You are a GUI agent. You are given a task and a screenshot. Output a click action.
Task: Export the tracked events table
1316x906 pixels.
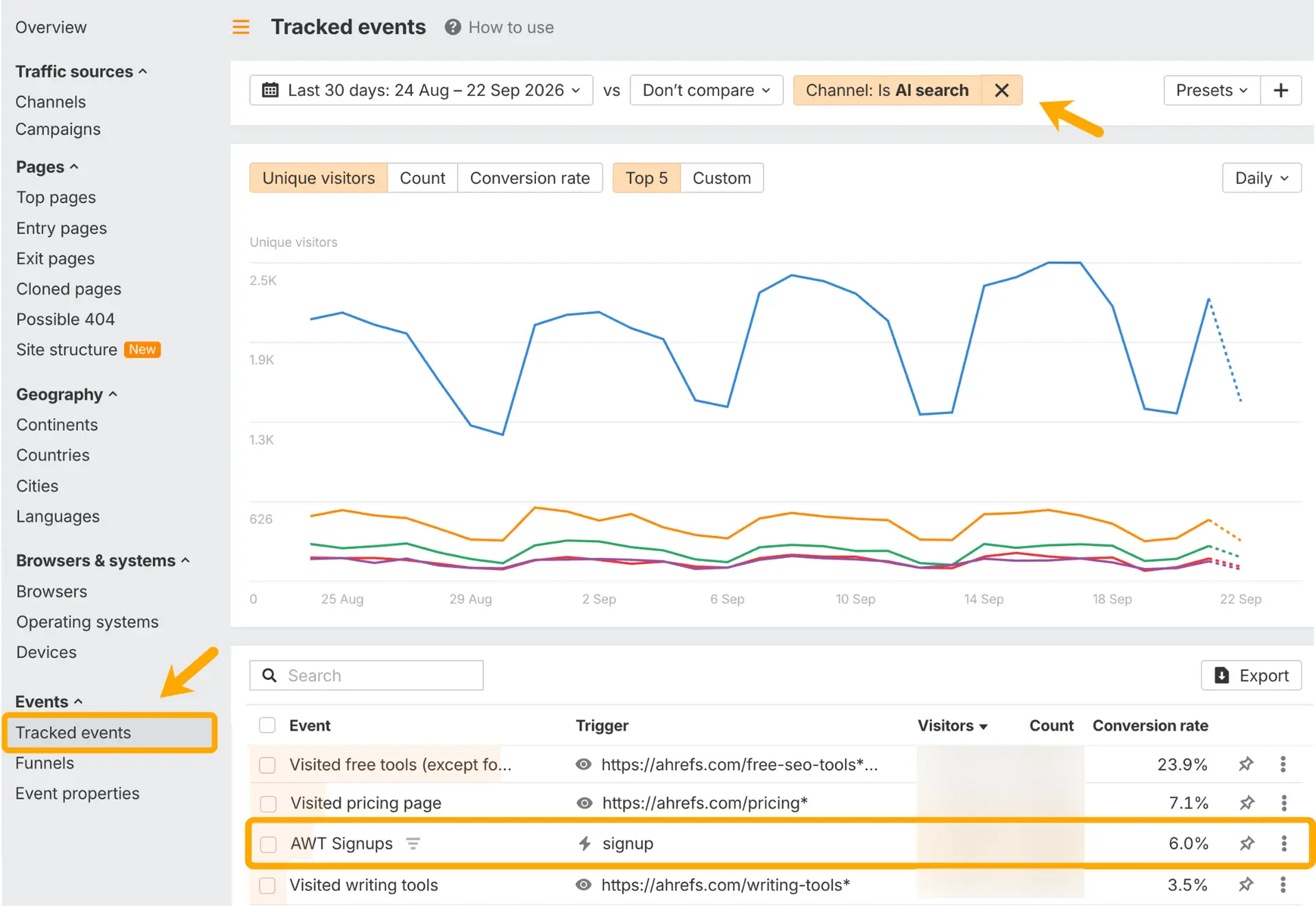coord(1251,676)
